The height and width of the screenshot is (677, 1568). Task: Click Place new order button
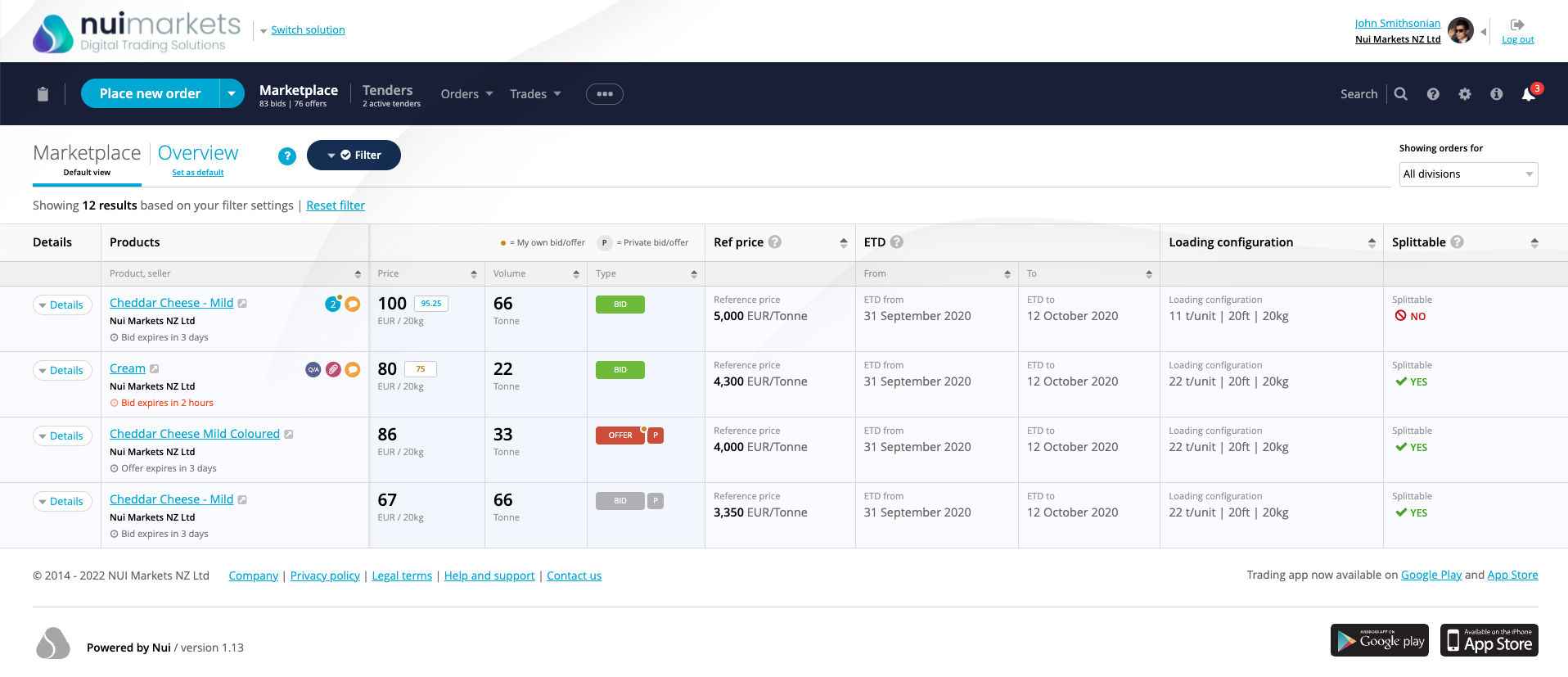click(x=150, y=93)
